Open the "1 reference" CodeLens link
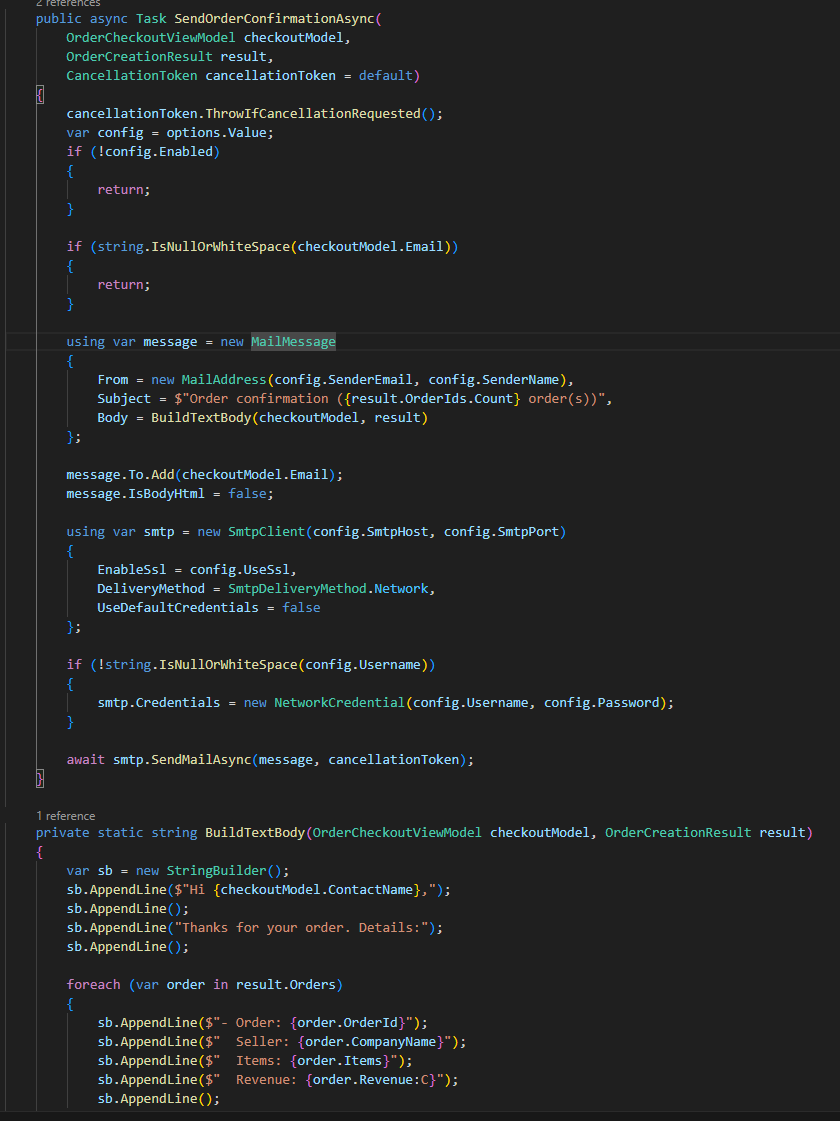Image resolution: width=840 pixels, height=1121 pixels. (x=65, y=816)
